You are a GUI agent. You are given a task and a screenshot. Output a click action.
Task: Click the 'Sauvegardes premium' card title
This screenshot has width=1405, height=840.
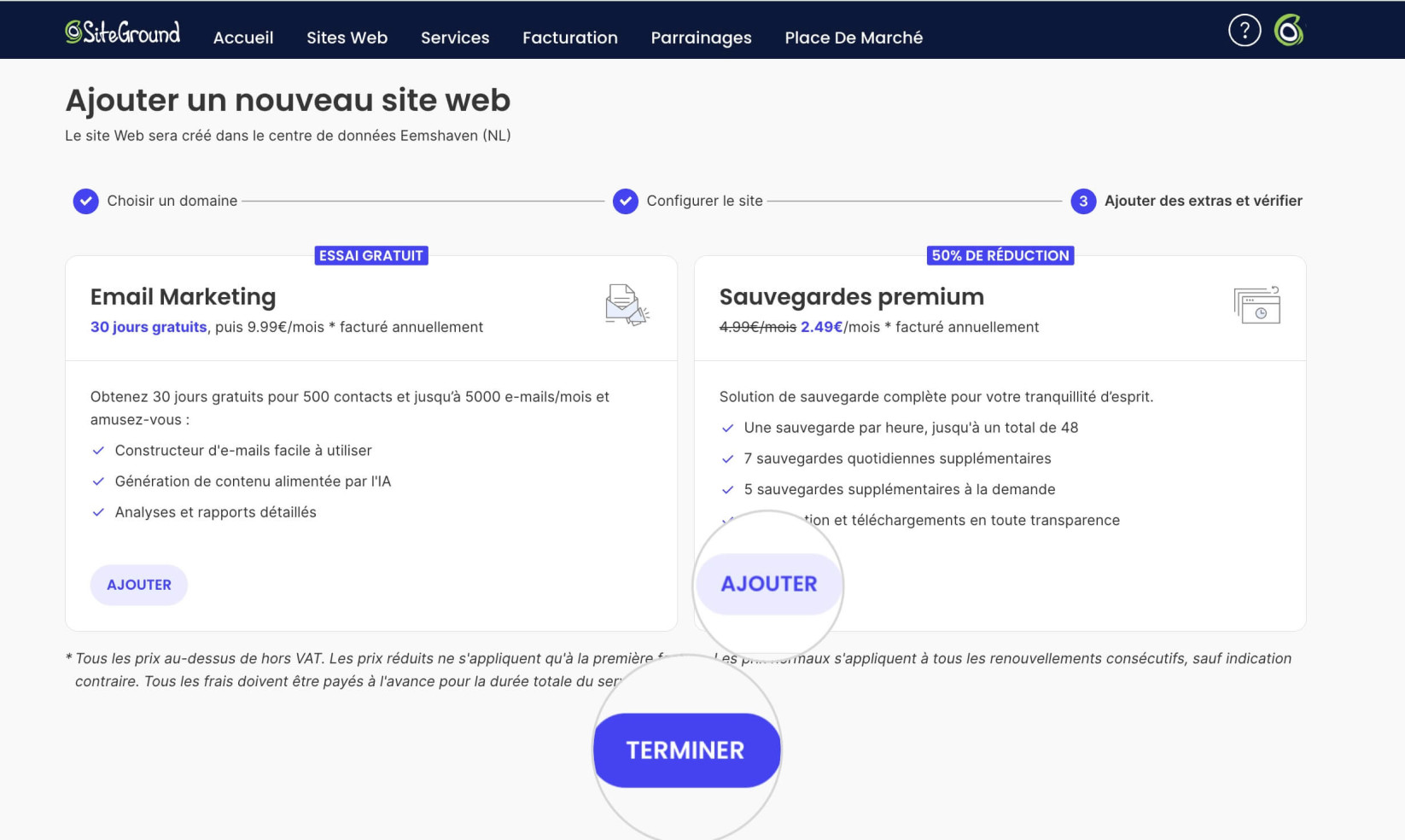852,296
